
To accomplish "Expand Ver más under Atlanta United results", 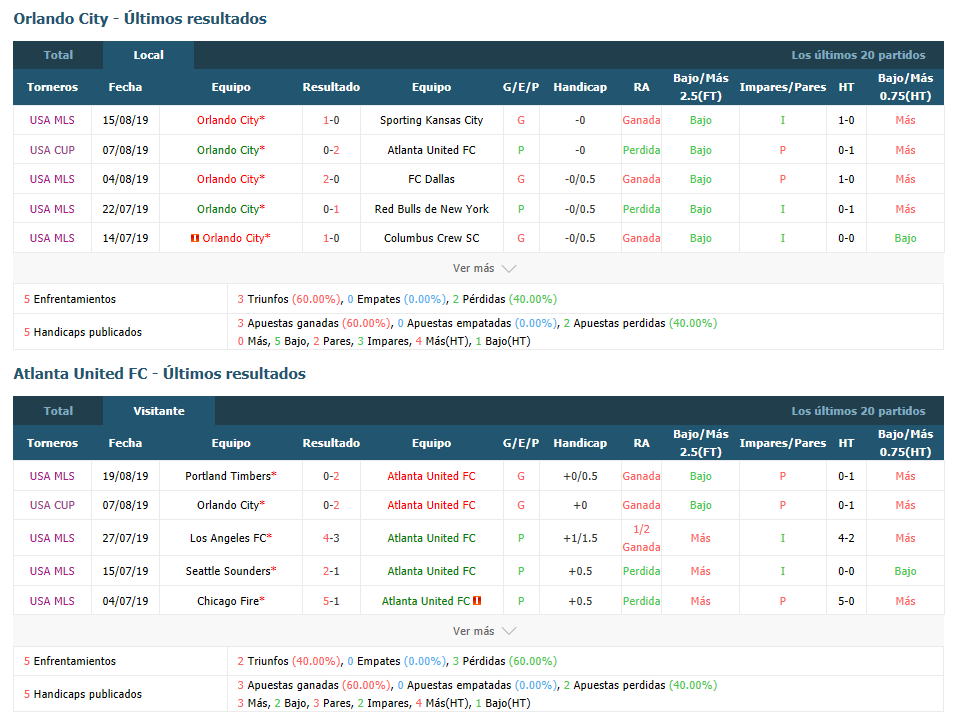I will click(x=484, y=631).
